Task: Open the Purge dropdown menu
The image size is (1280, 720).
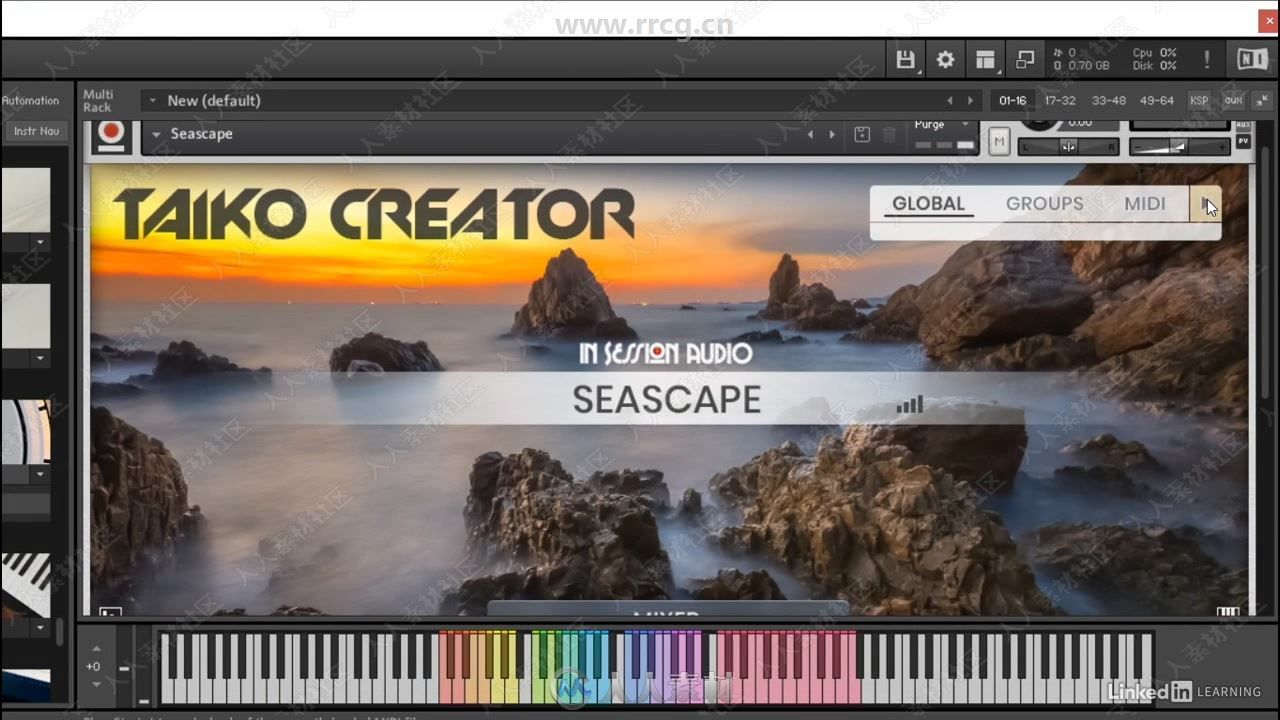Action: pyautogui.click(x=965, y=124)
